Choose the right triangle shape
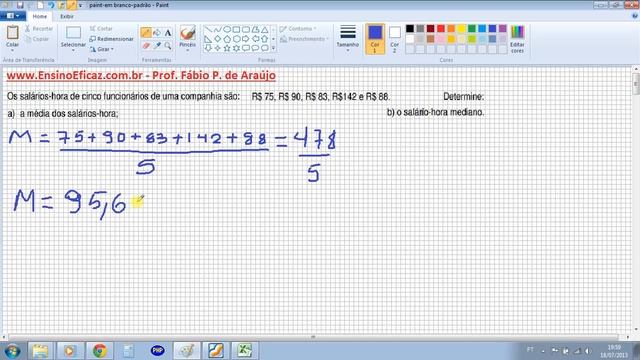 tap(208, 39)
